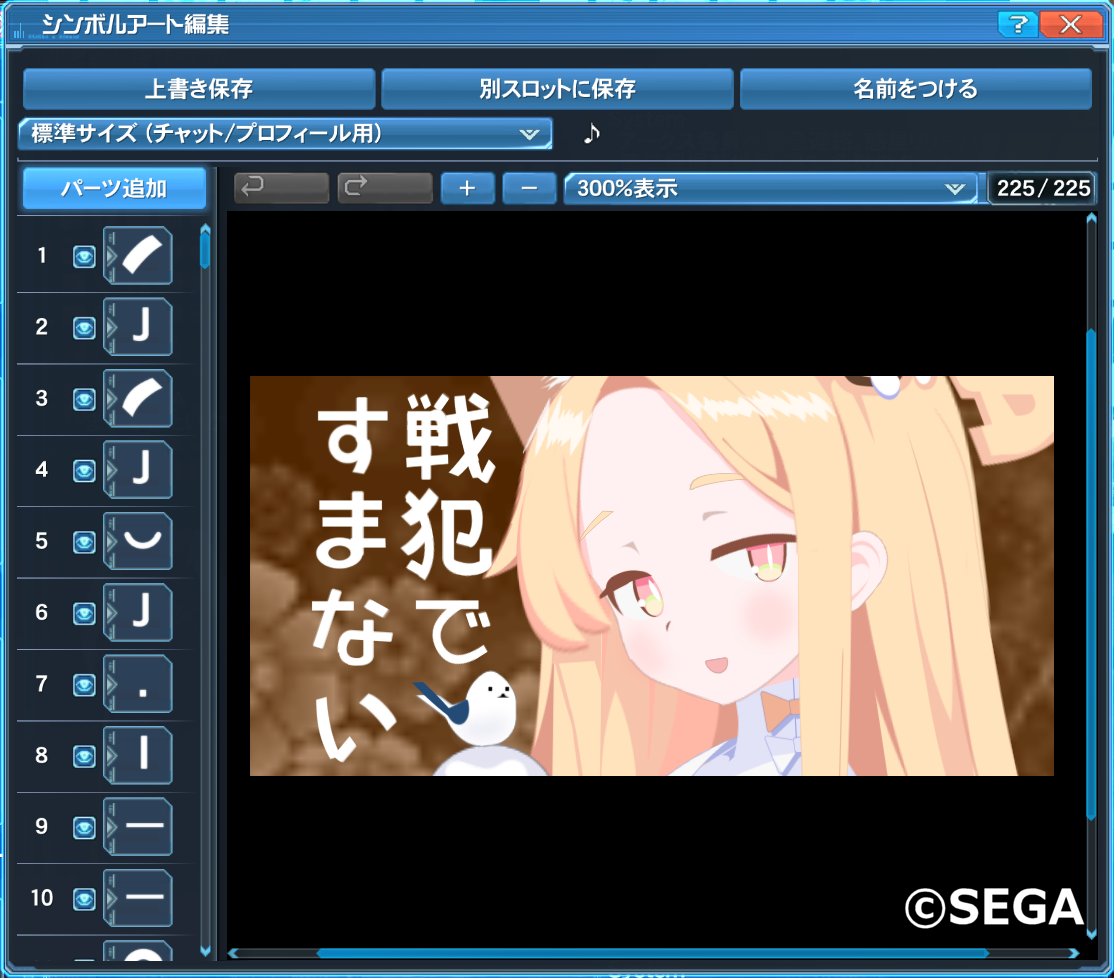
Task: Click the canvas horizontal scrollbar thumb
Action: pos(652,953)
